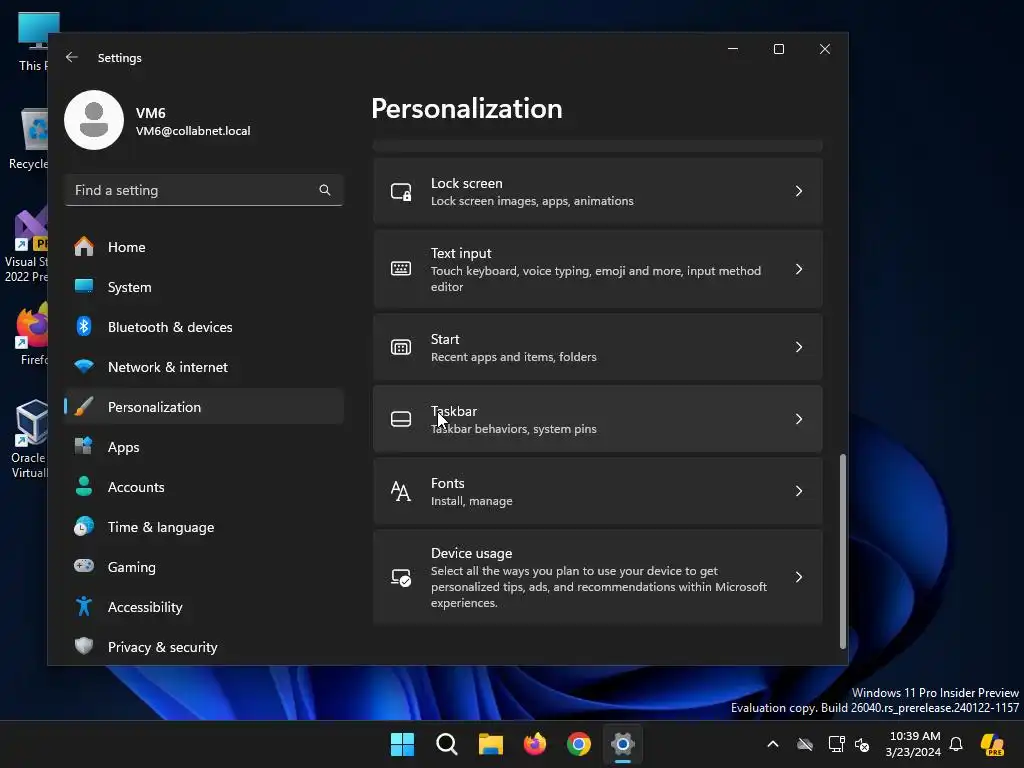The width and height of the screenshot is (1024, 768).
Task: Launch Google Chrome from the taskbar
Action: click(x=579, y=744)
